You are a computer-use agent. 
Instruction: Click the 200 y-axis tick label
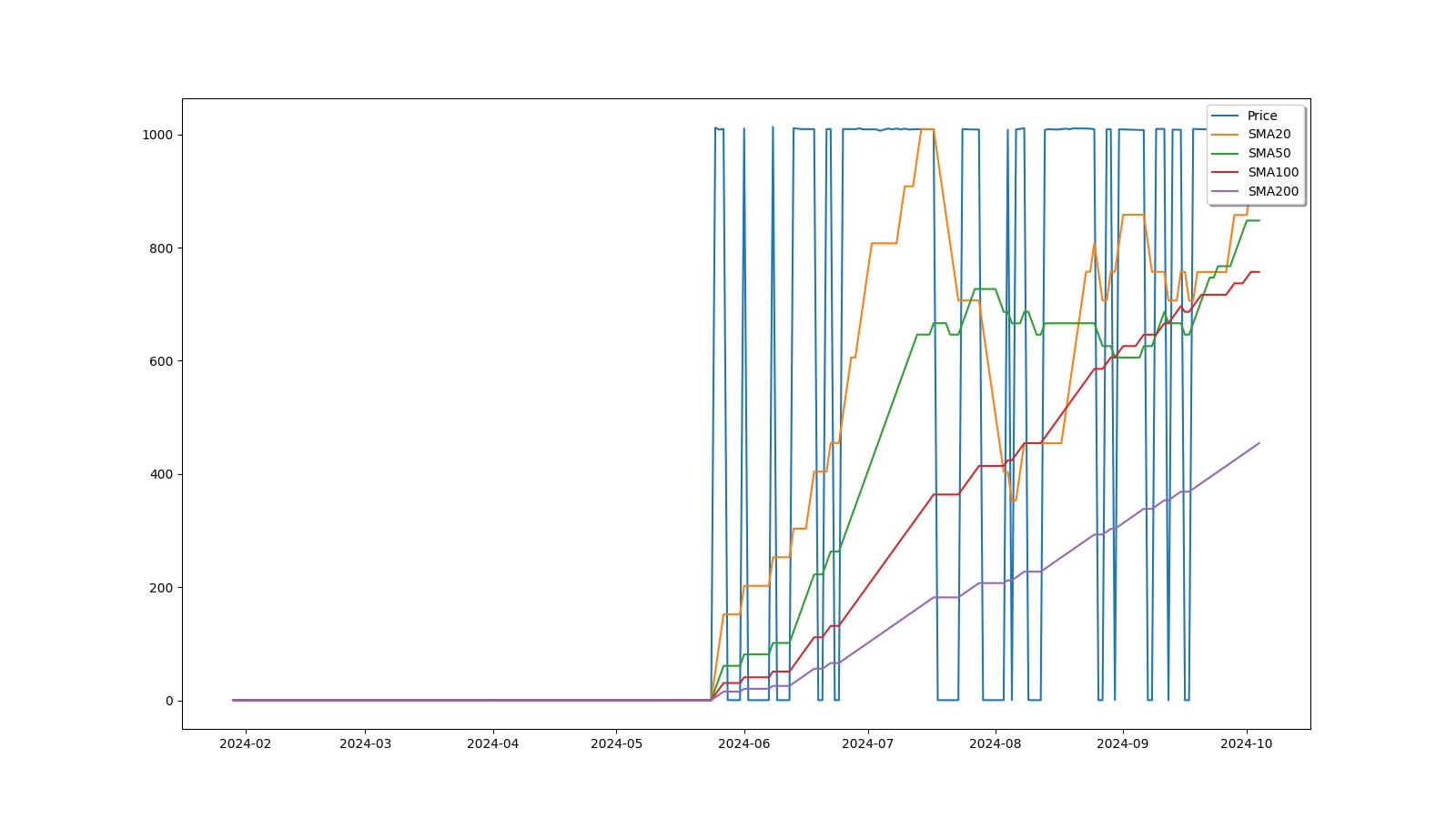[x=162, y=588]
